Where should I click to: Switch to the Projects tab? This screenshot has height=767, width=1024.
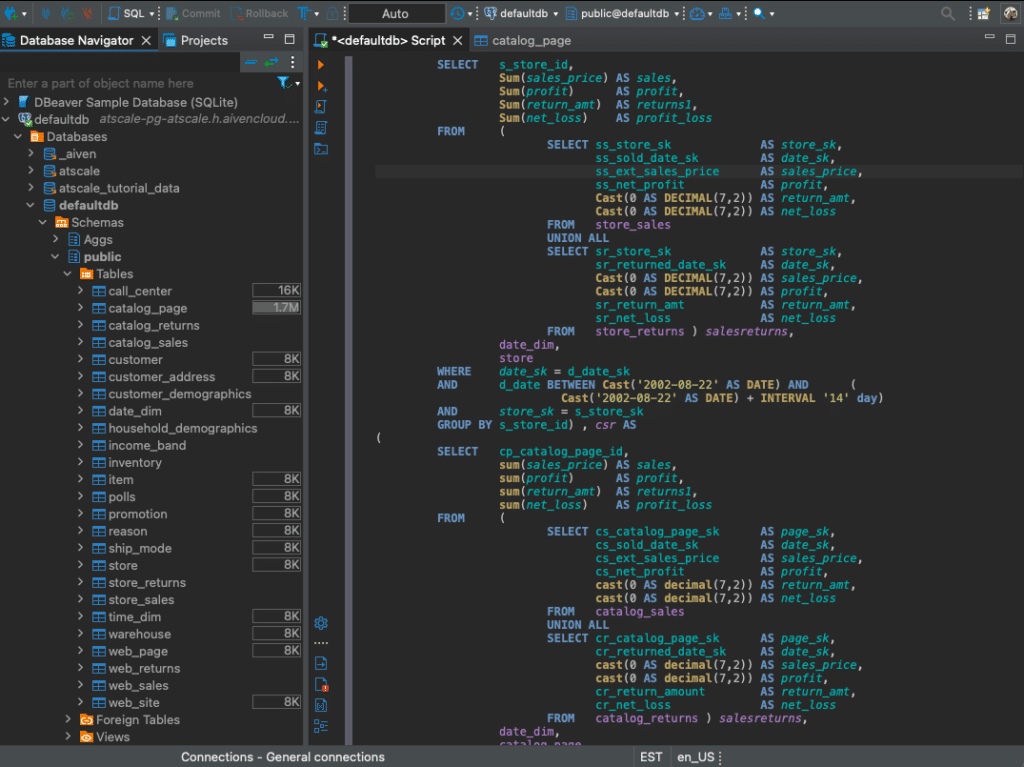pos(196,41)
